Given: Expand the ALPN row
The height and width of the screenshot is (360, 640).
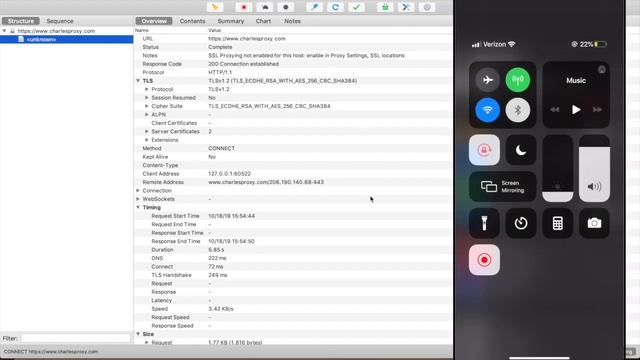Looking at the screenshot, I should coord(147,115).
